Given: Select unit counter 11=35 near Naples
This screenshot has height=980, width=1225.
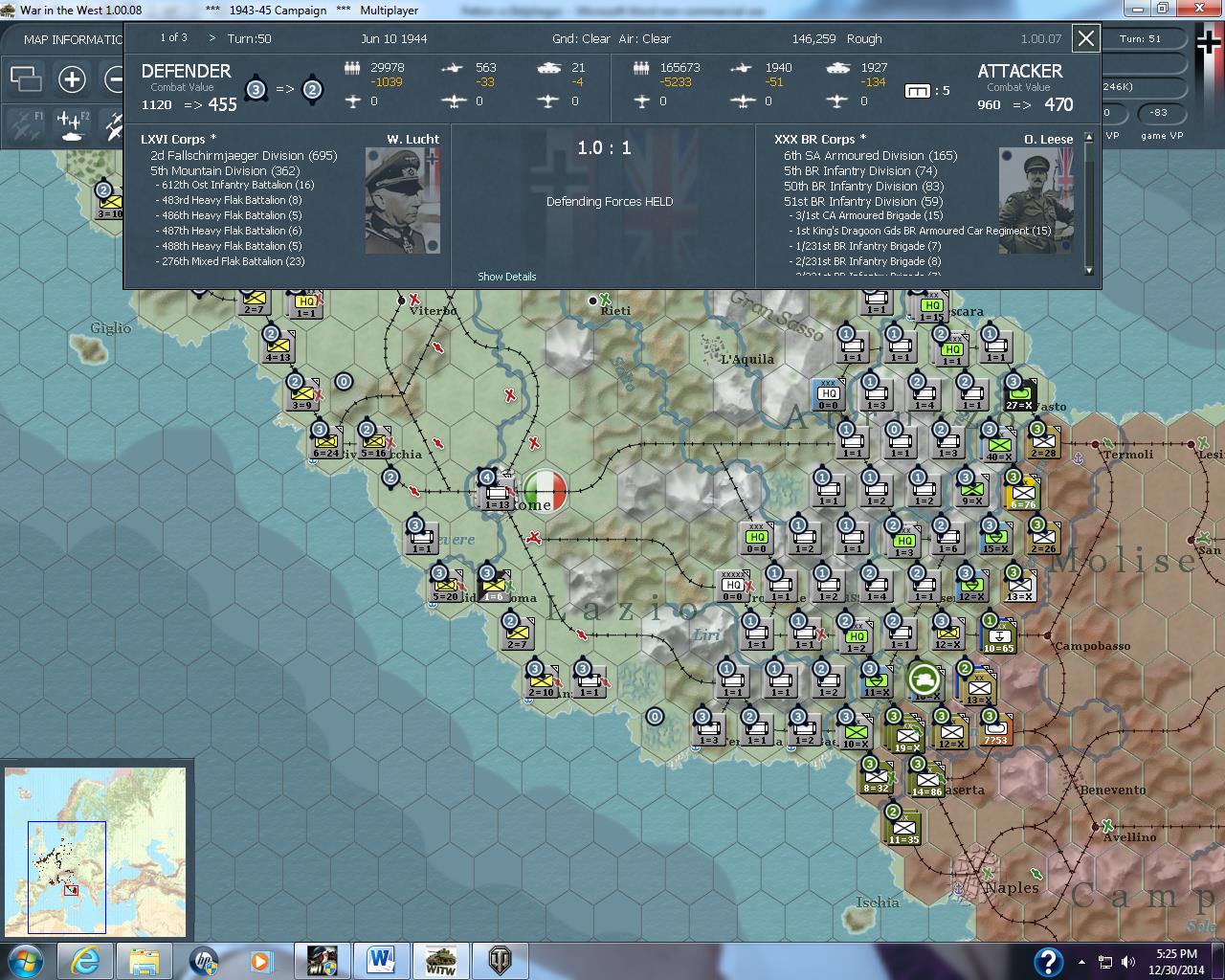Looking at the screenshot, I should [x=903, y=828].
